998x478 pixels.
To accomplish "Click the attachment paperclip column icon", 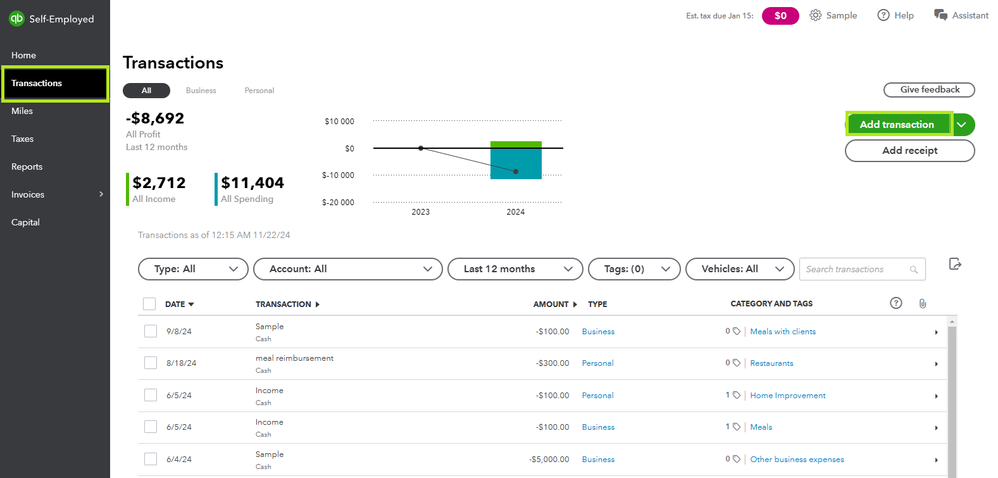I will tap(922, 303).
